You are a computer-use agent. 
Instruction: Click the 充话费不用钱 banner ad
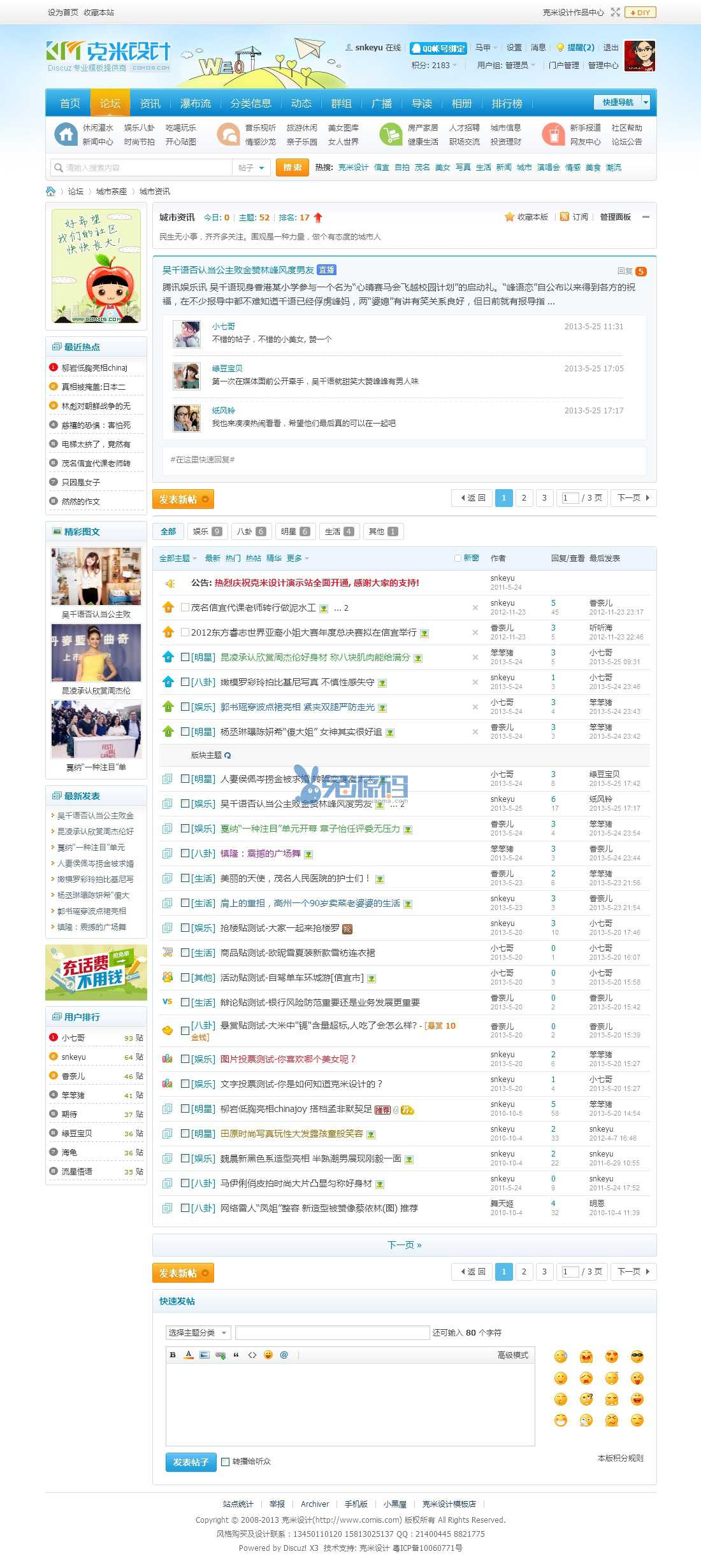96,973
